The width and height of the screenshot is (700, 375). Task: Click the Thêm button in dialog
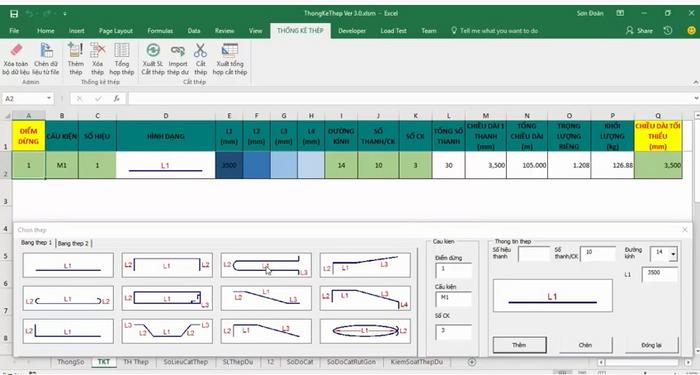tap(520, 345)
